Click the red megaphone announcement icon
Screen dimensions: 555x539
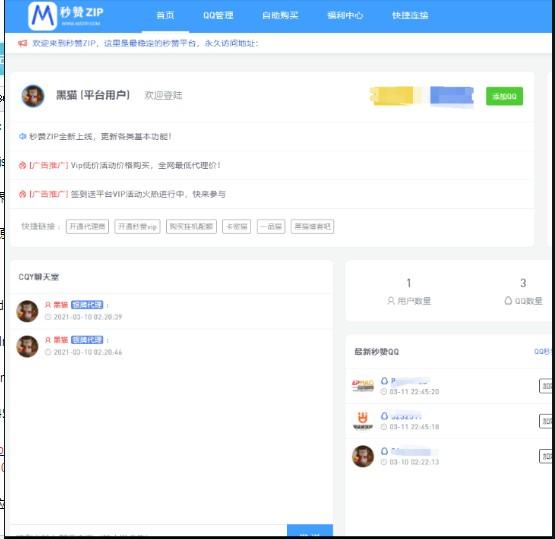[23, 43]
